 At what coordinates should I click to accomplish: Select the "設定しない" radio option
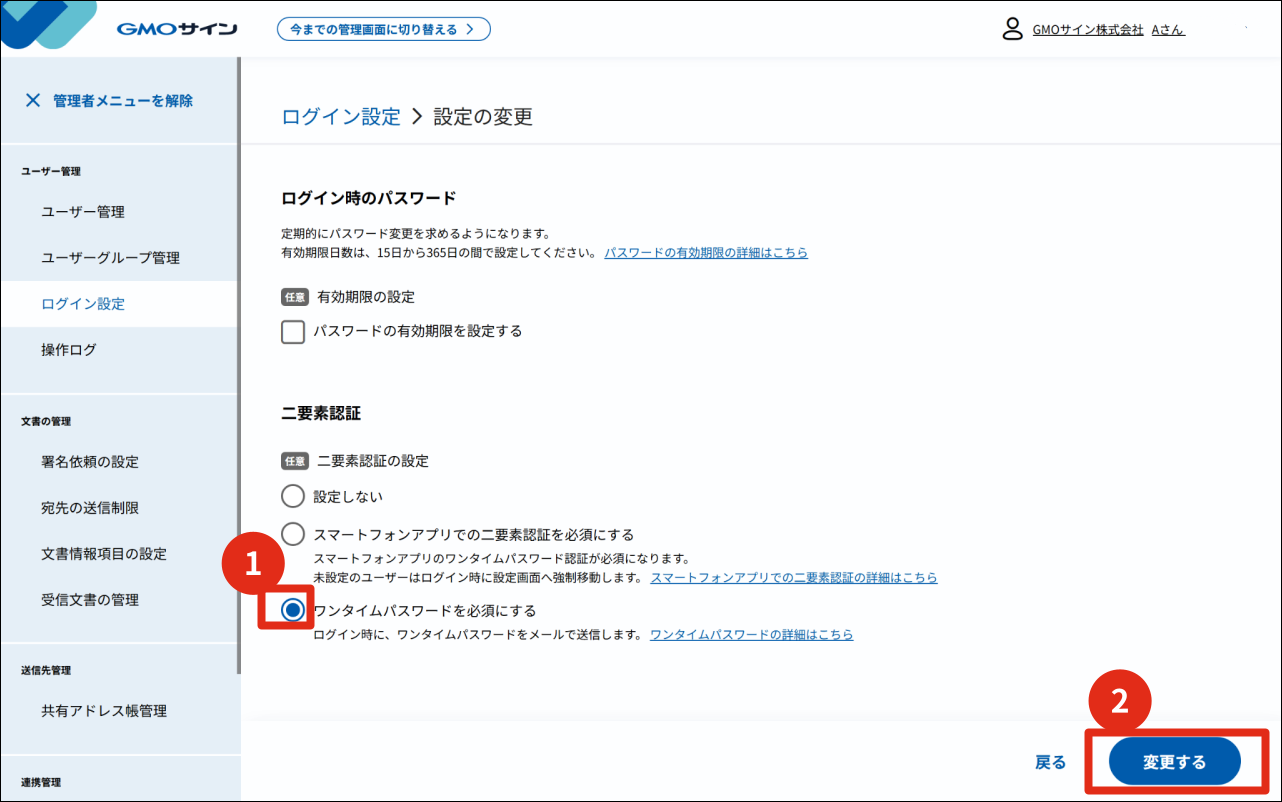pyautogui.click(x=293, y=496)
